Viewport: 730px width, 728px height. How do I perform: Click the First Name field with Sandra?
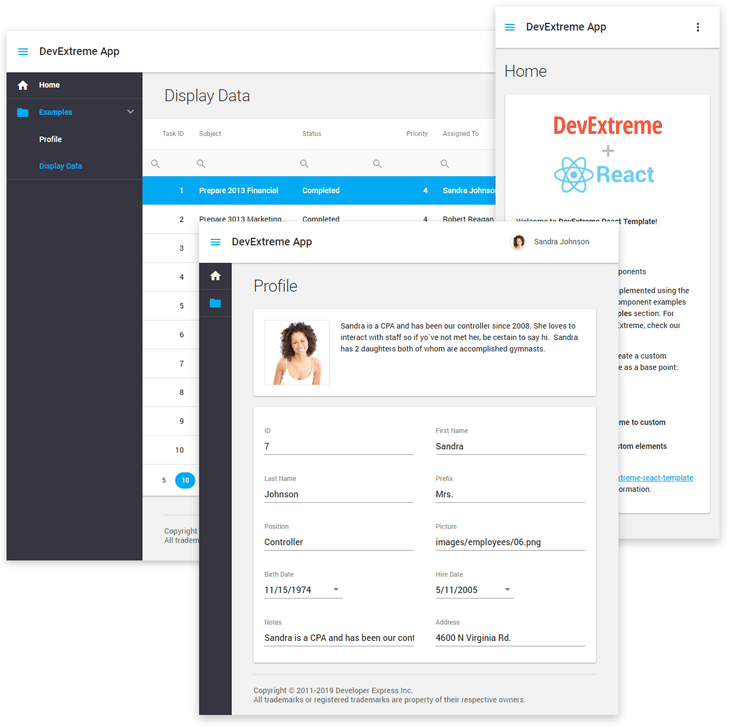(510, 446)
